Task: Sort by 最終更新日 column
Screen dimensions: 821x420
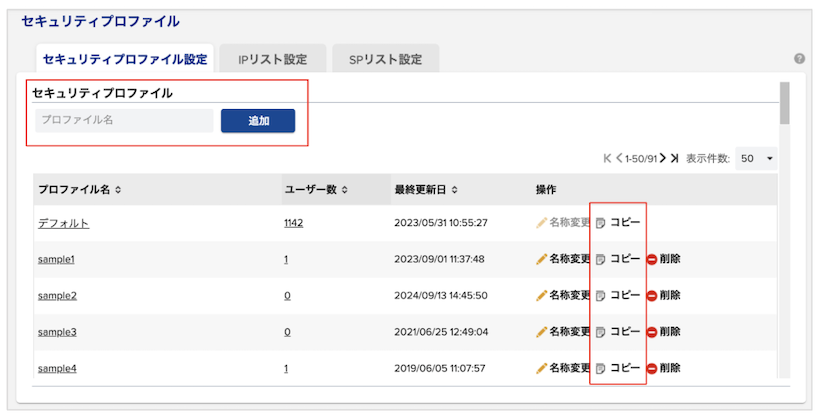Action: click(454, 190)
